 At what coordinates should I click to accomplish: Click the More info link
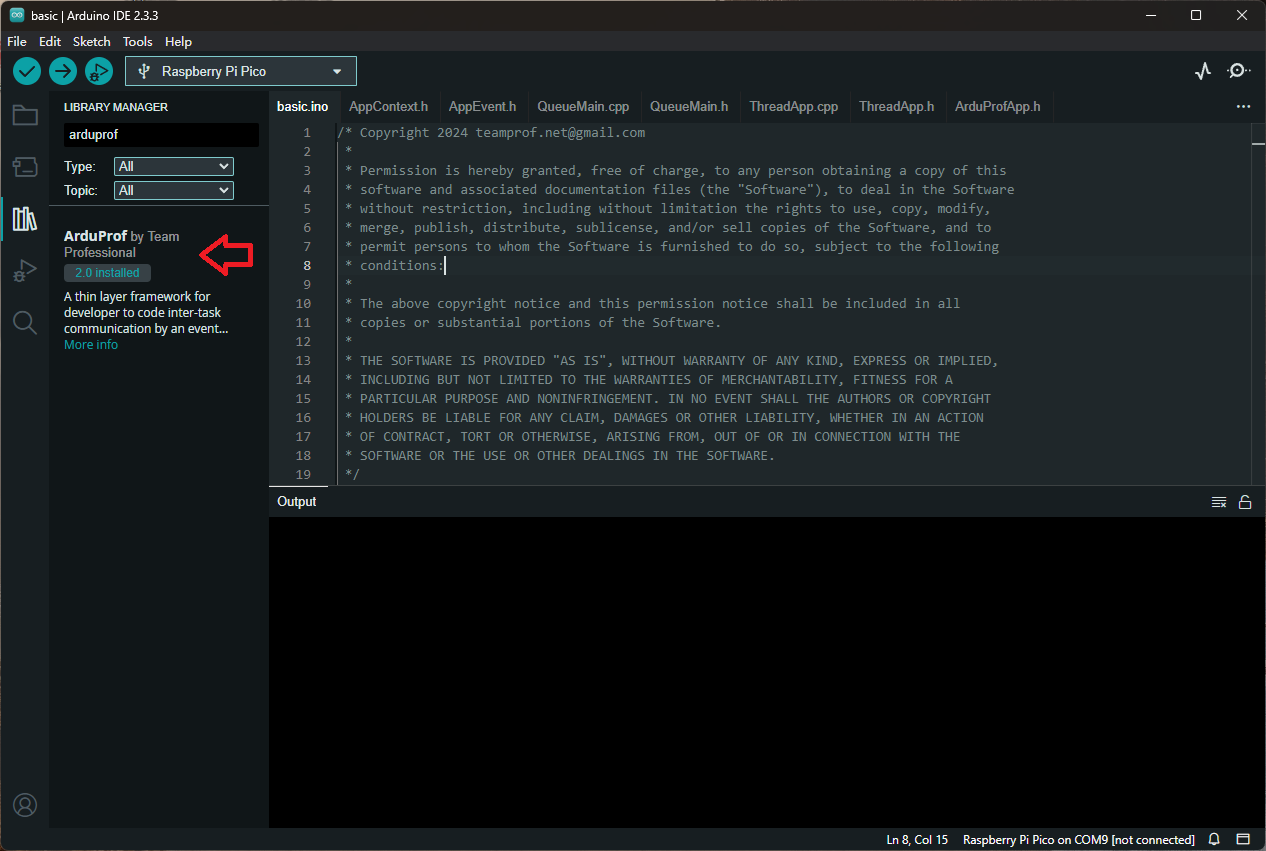tap(91, 345)
